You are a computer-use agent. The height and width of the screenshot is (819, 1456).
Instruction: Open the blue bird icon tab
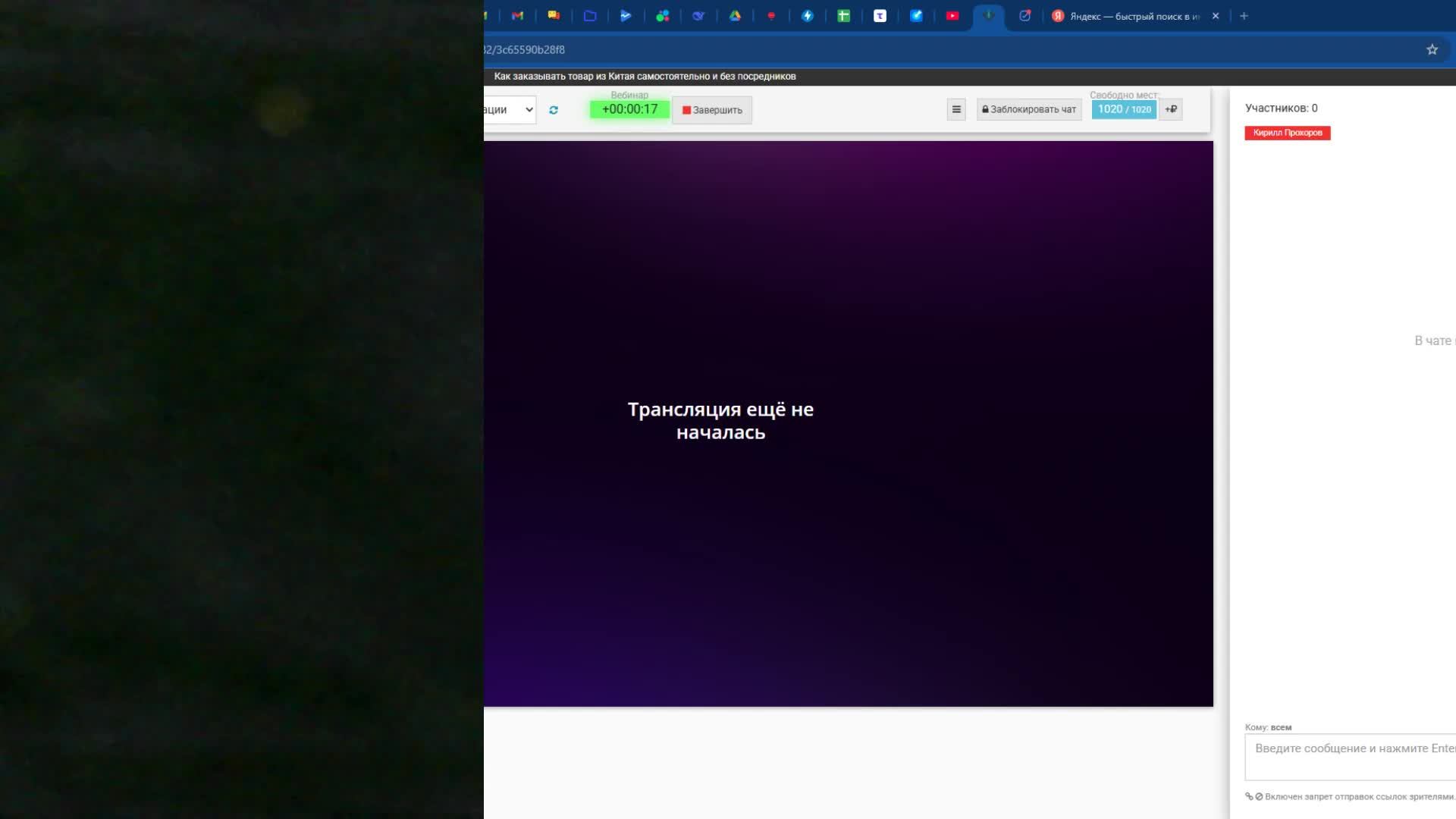tap(698, 16)
